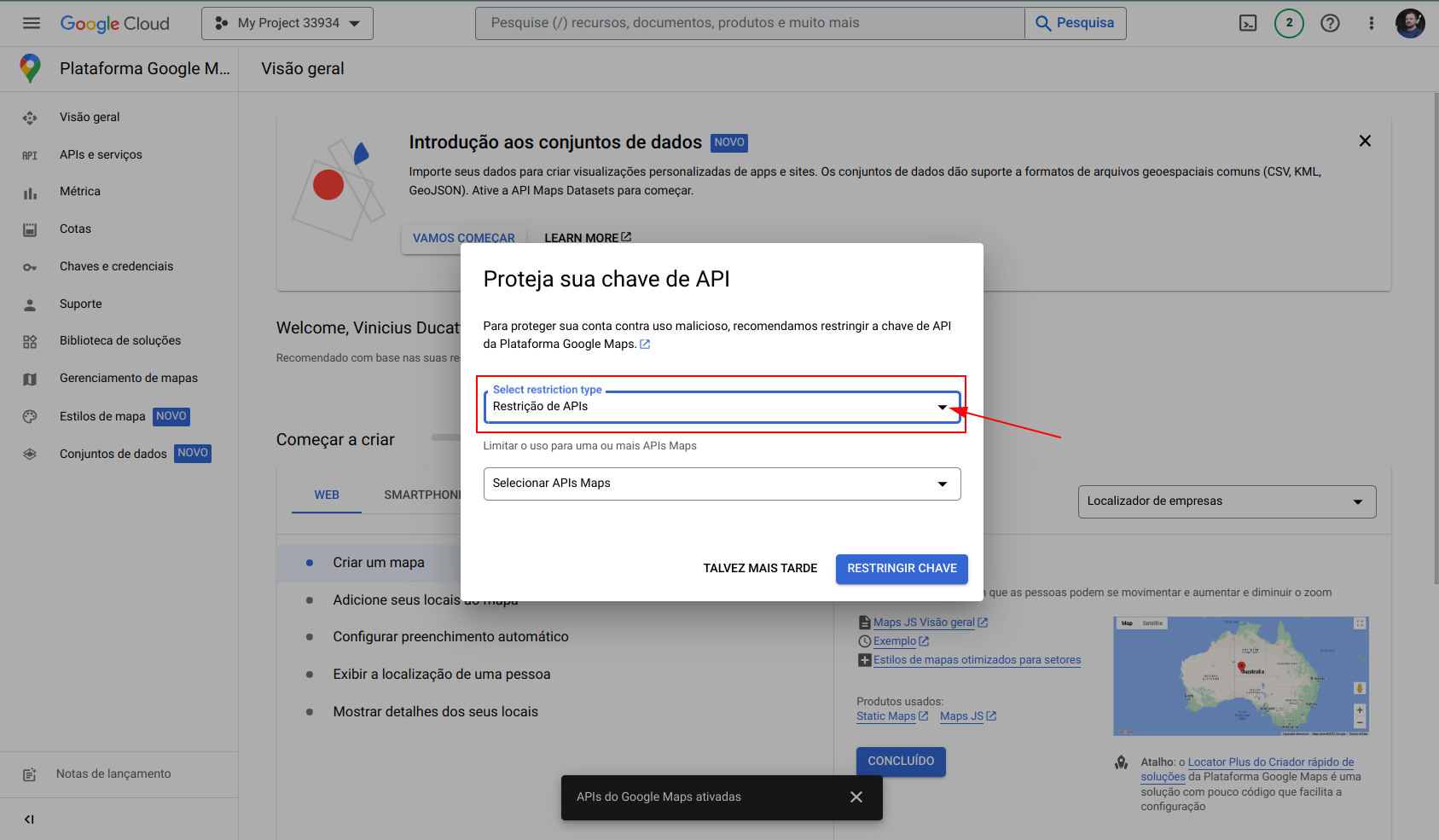Open the hamburger navigation menu

click(x=32, y=23)
